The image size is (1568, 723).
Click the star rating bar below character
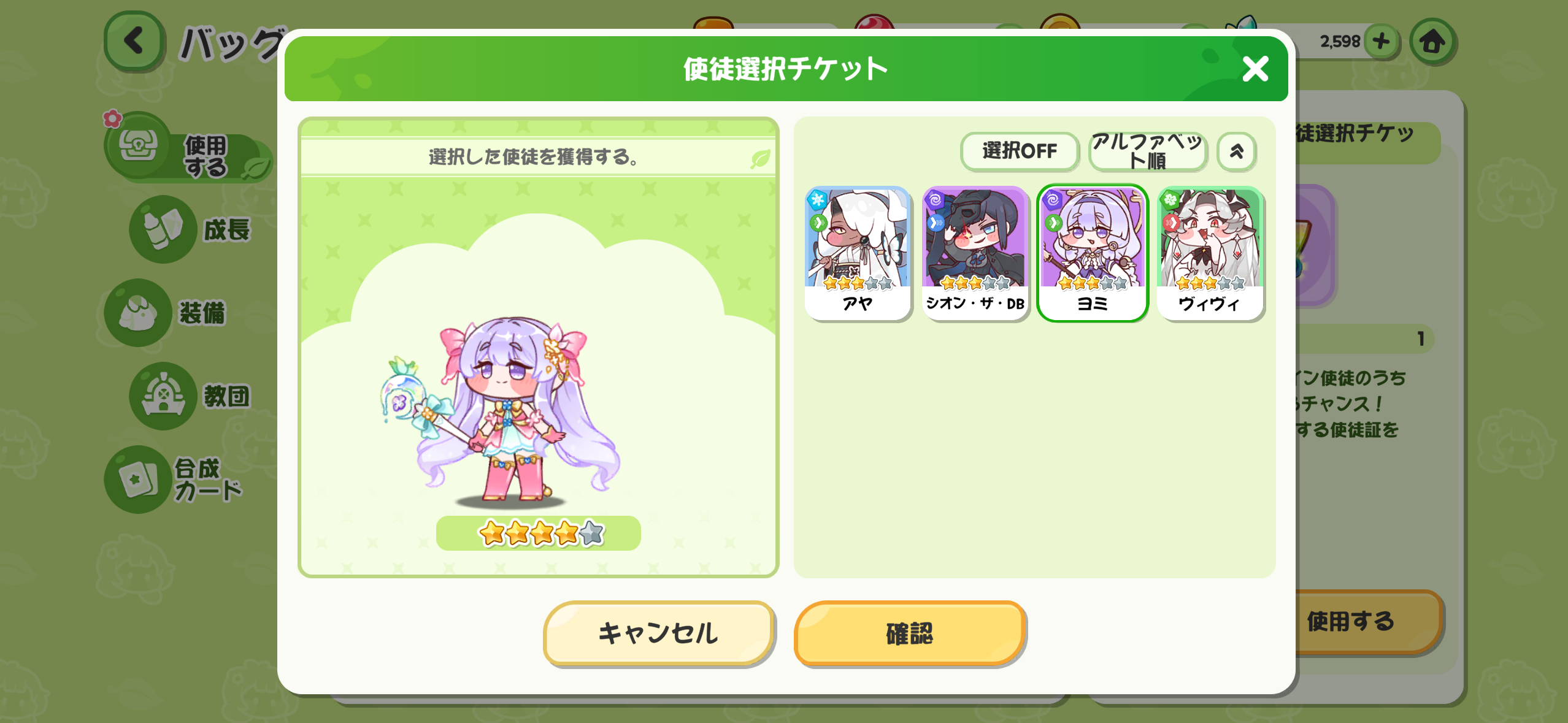(x=538, y=533)
